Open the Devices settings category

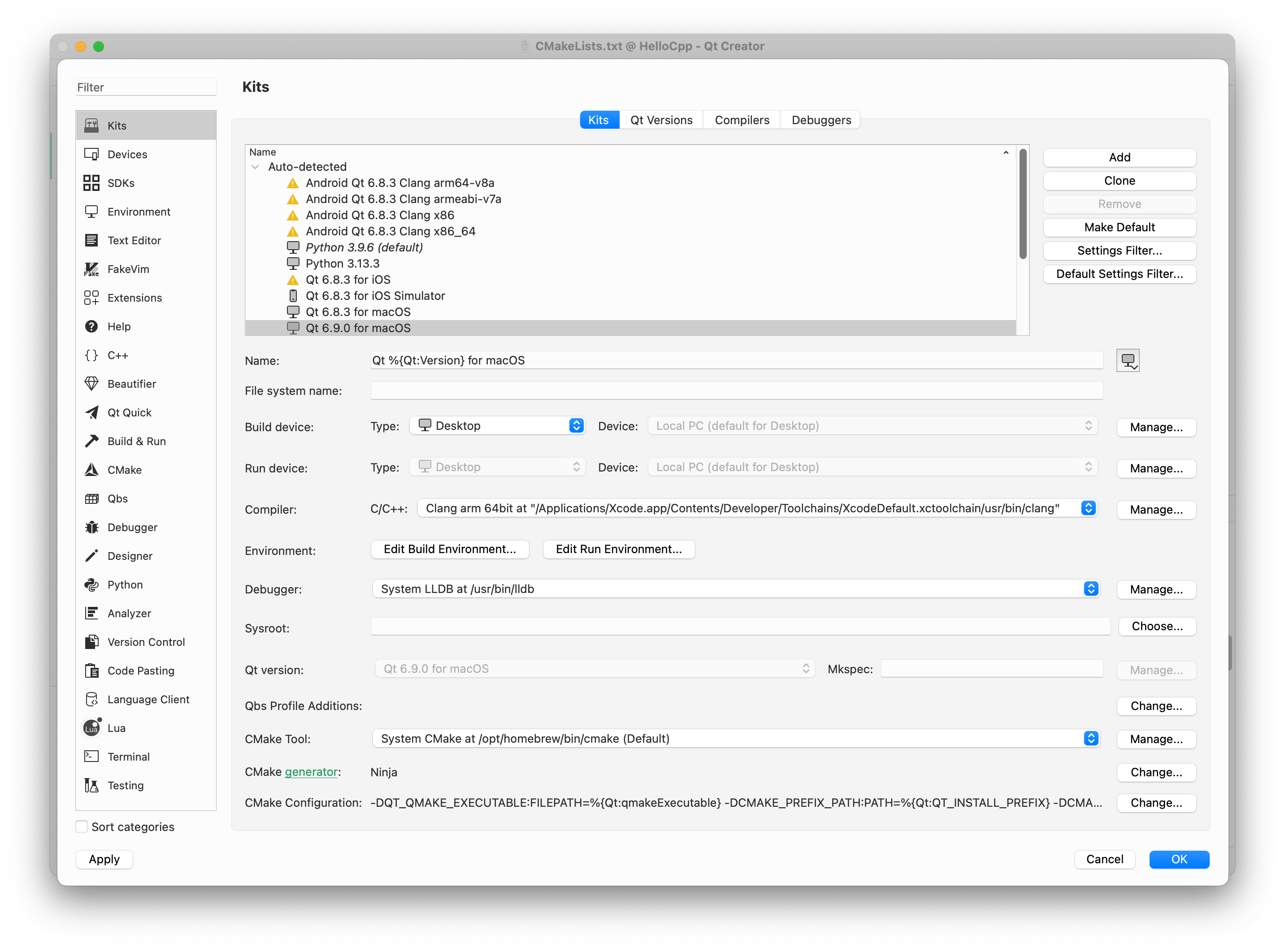[x=146, y=154]
